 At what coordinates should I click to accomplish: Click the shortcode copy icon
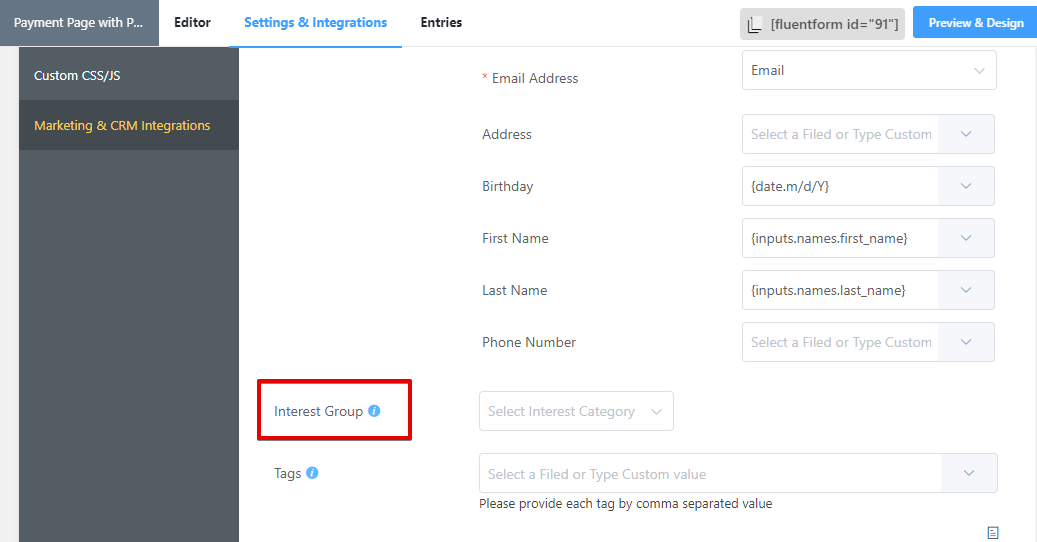755,24
